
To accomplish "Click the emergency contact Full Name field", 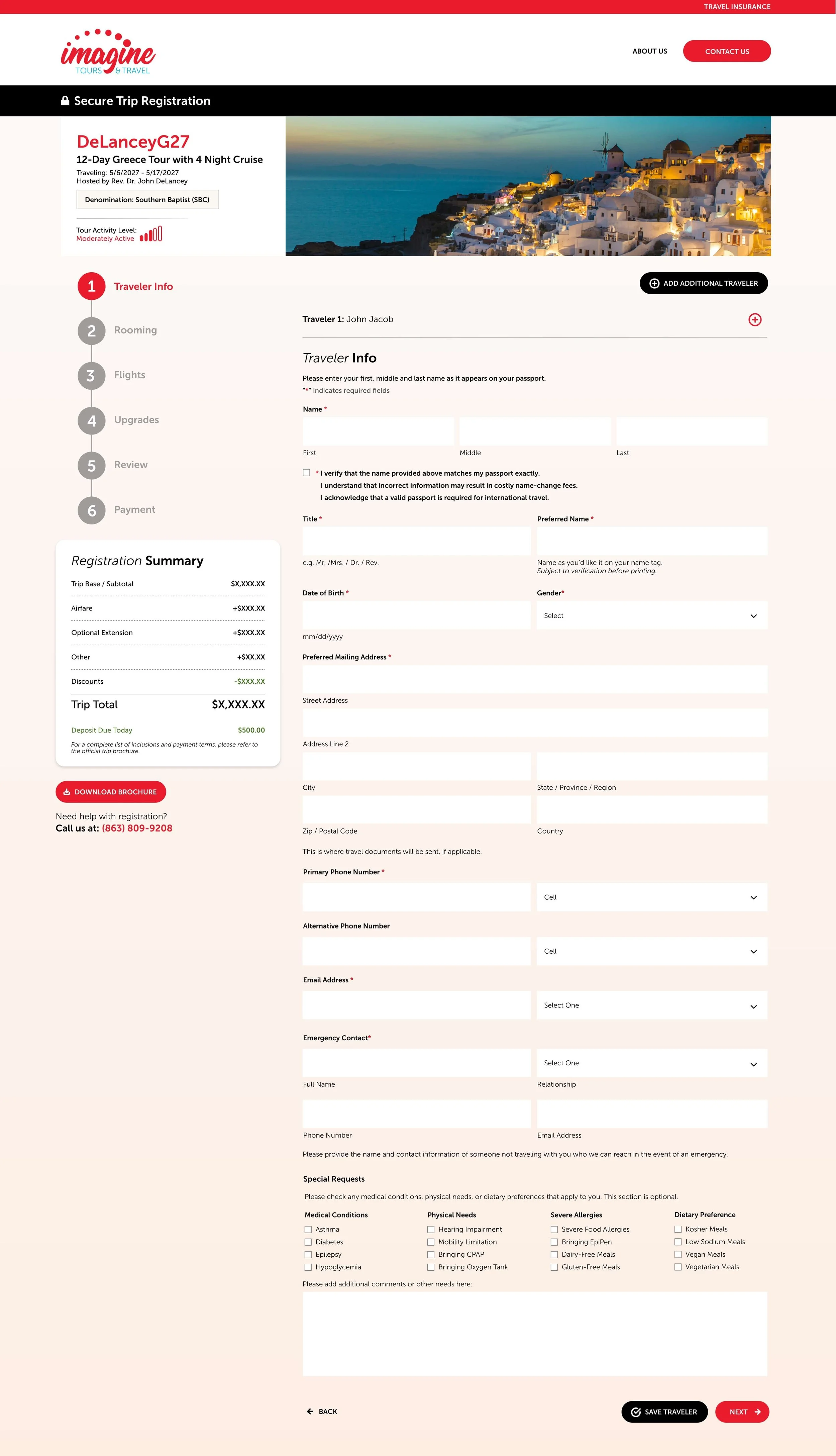I will click(416, 1063).
